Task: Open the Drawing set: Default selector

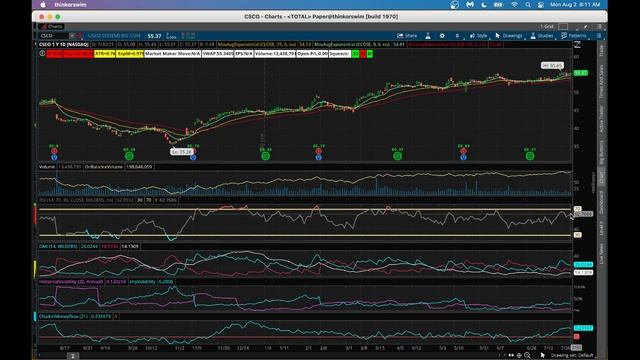Action: (x=572, y=356)
